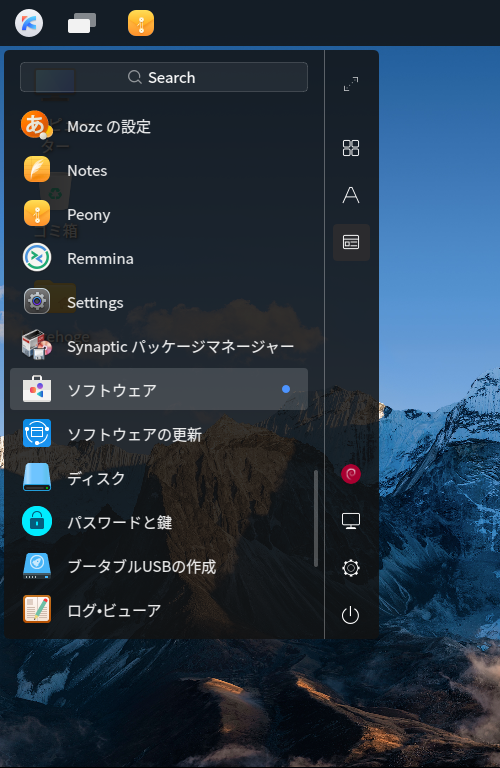Switch to alphabetical A sorting view

tap(351, 195)
